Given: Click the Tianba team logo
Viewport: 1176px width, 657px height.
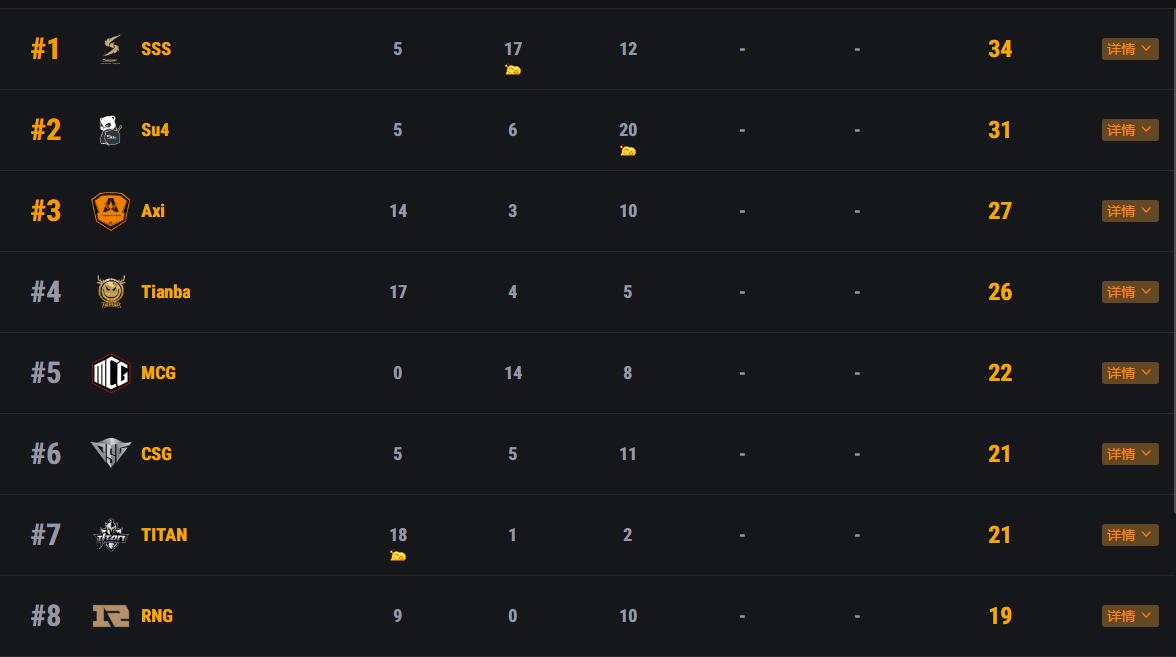Looking at the screenshot, I should pyautogui.click(x=111, y=292).
